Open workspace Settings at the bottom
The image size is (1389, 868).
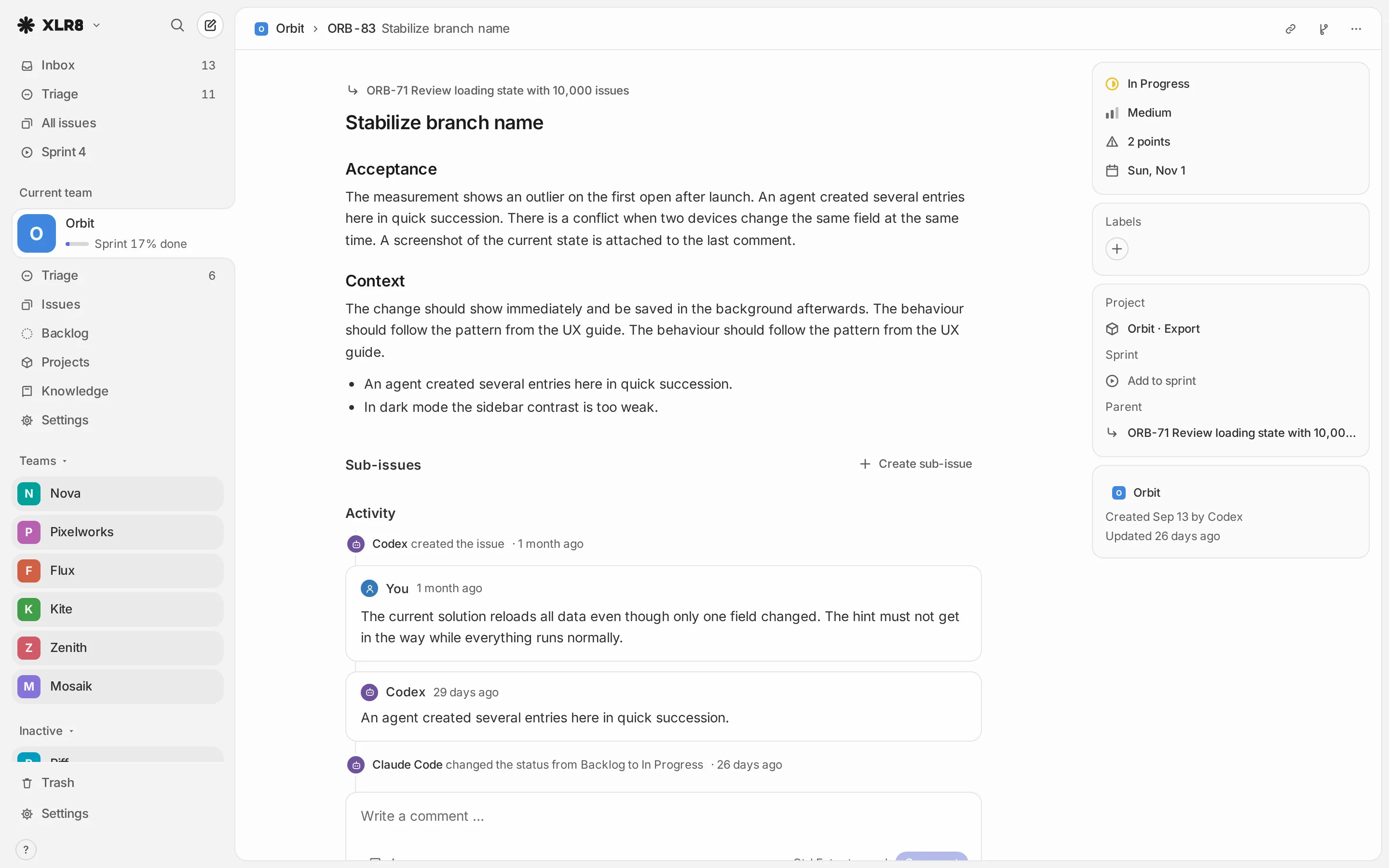point(118,814)
